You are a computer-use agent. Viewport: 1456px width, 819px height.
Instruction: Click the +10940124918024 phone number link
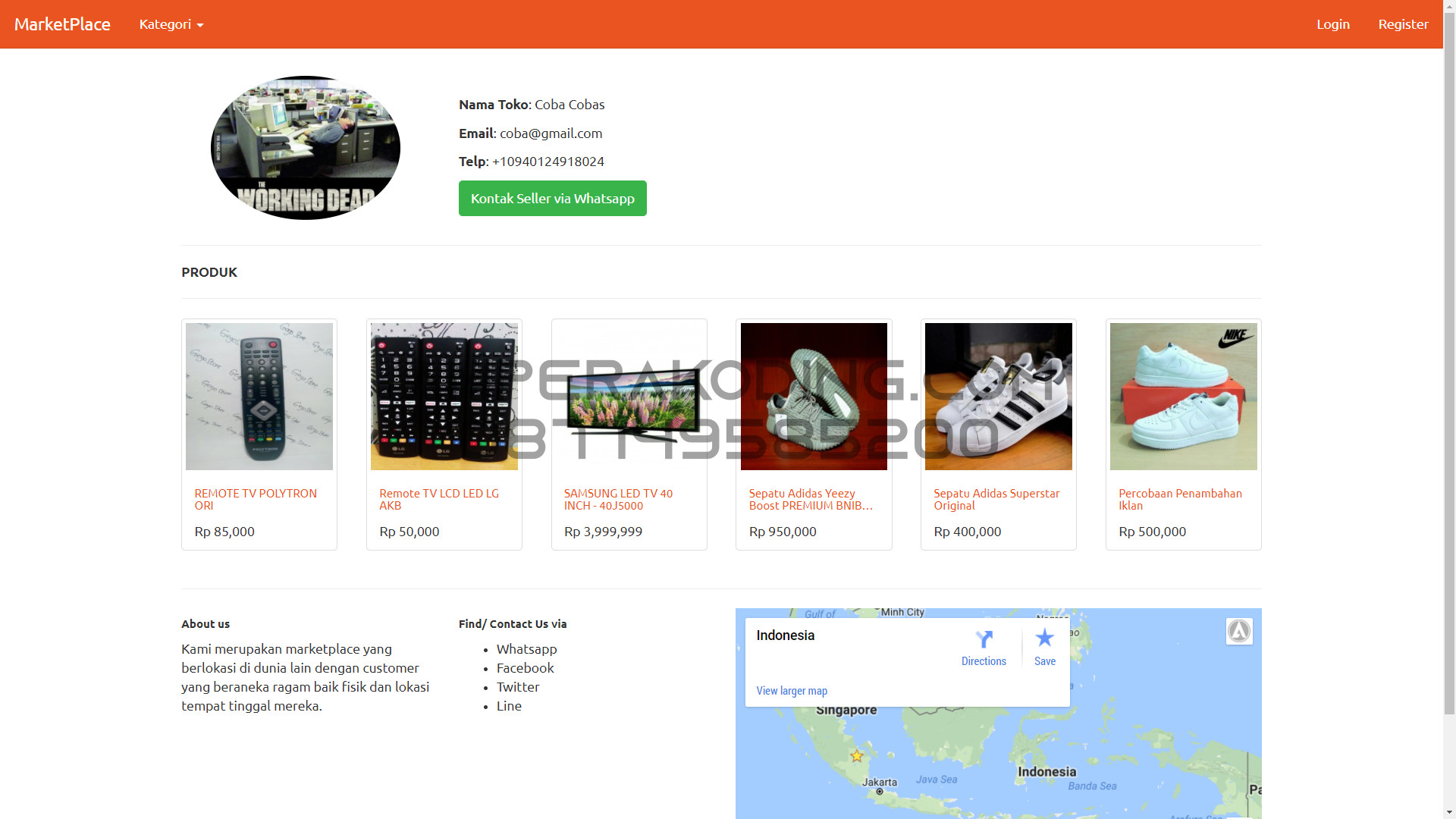coord(547,161)
